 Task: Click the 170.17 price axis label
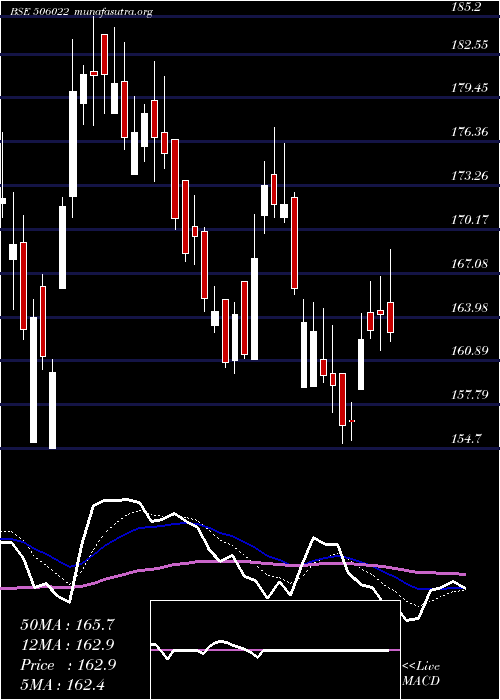click(470, 219)
